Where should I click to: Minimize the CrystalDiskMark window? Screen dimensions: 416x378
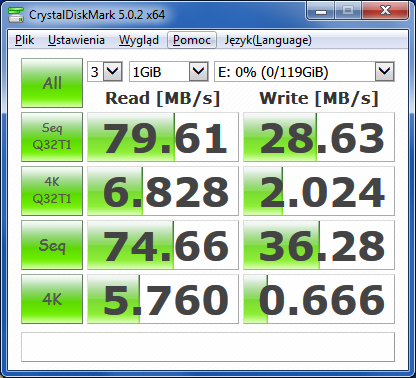(321, 11)
